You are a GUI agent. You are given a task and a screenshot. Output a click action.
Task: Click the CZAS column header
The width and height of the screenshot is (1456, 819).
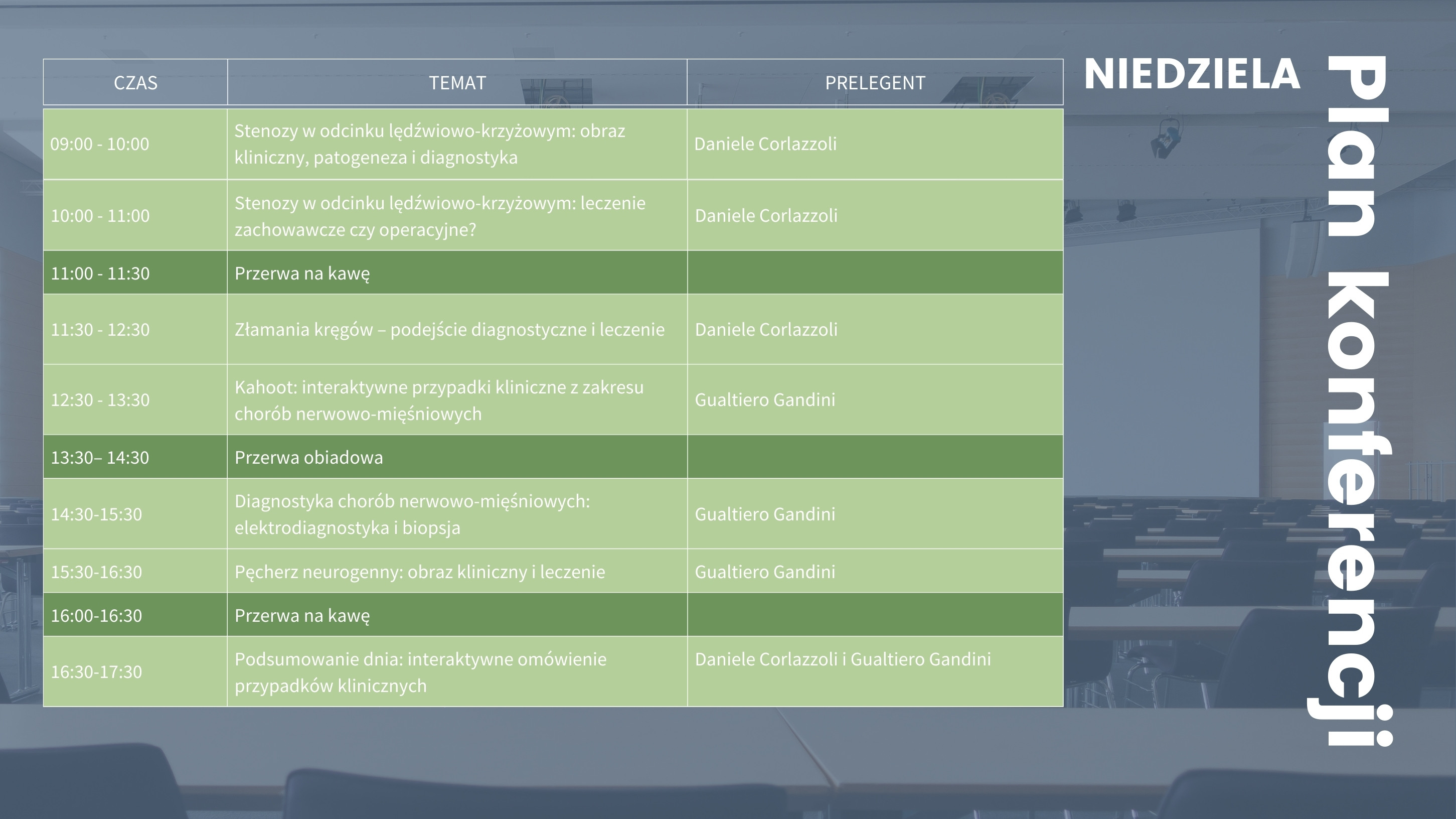coord(135,83)
